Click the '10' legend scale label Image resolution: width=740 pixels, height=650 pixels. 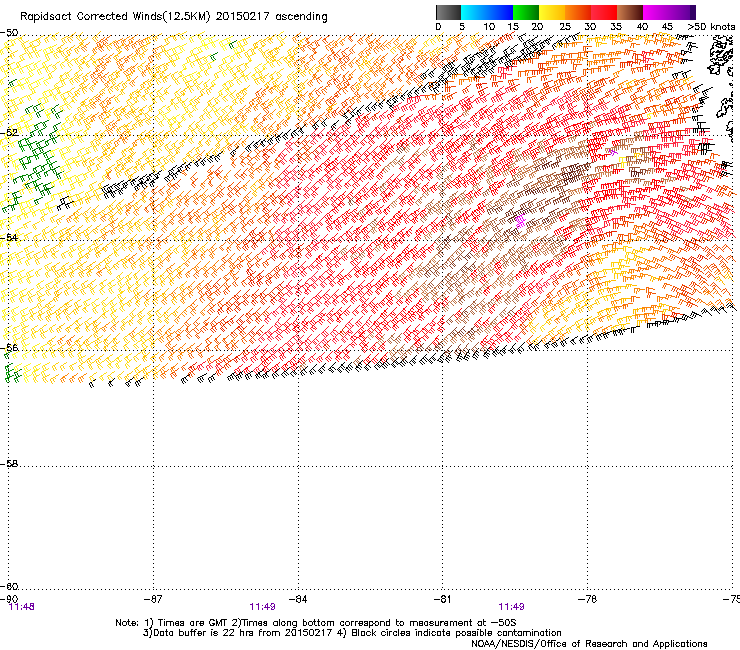(x=489, y=27)
